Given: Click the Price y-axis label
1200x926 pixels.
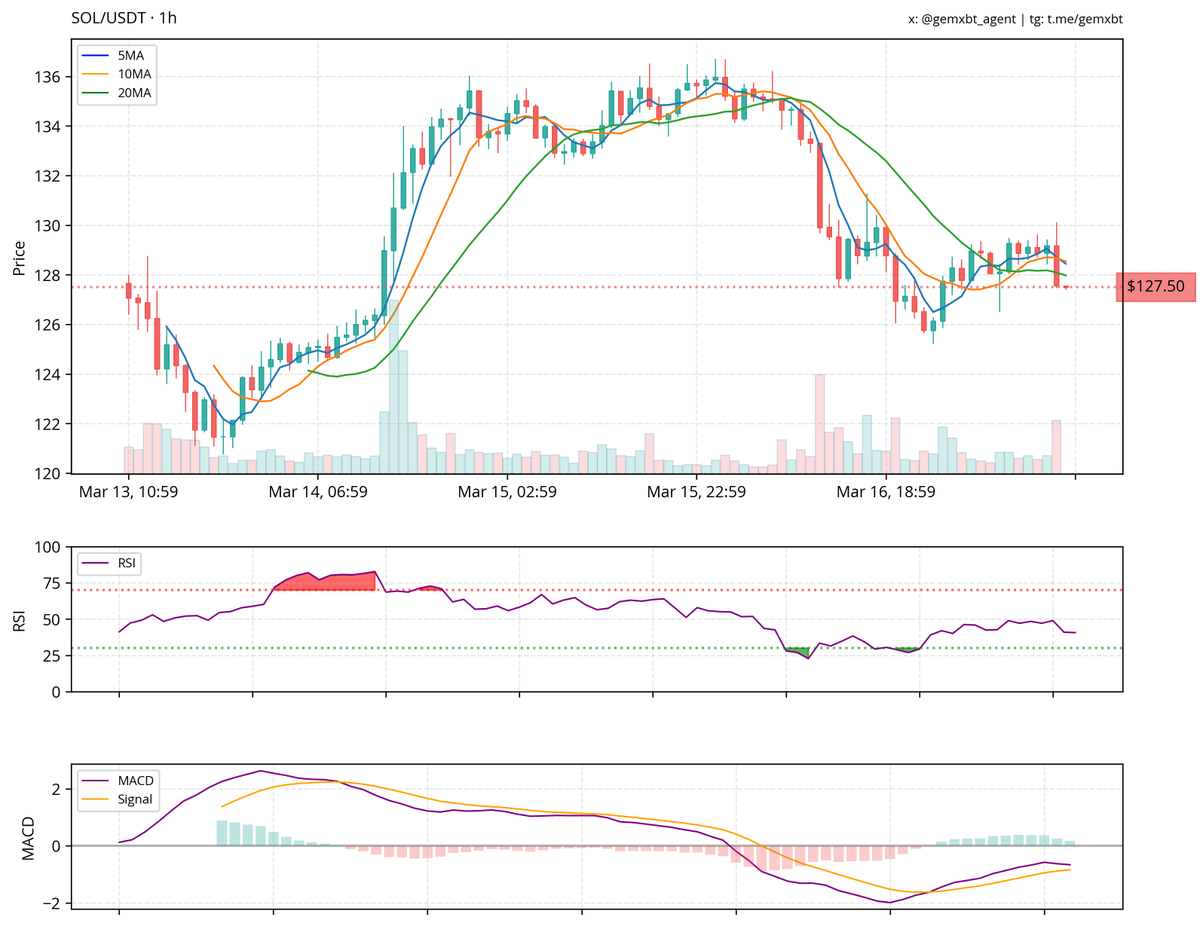Looking at the screenshot, I should coord(19,256).
